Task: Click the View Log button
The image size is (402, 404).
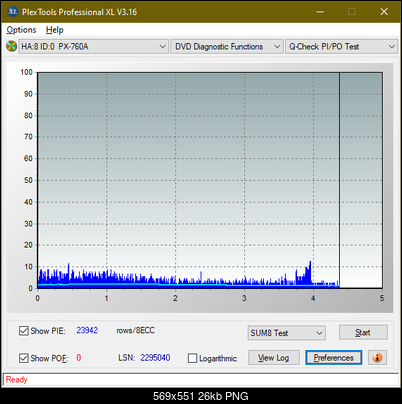Action: 274,358
